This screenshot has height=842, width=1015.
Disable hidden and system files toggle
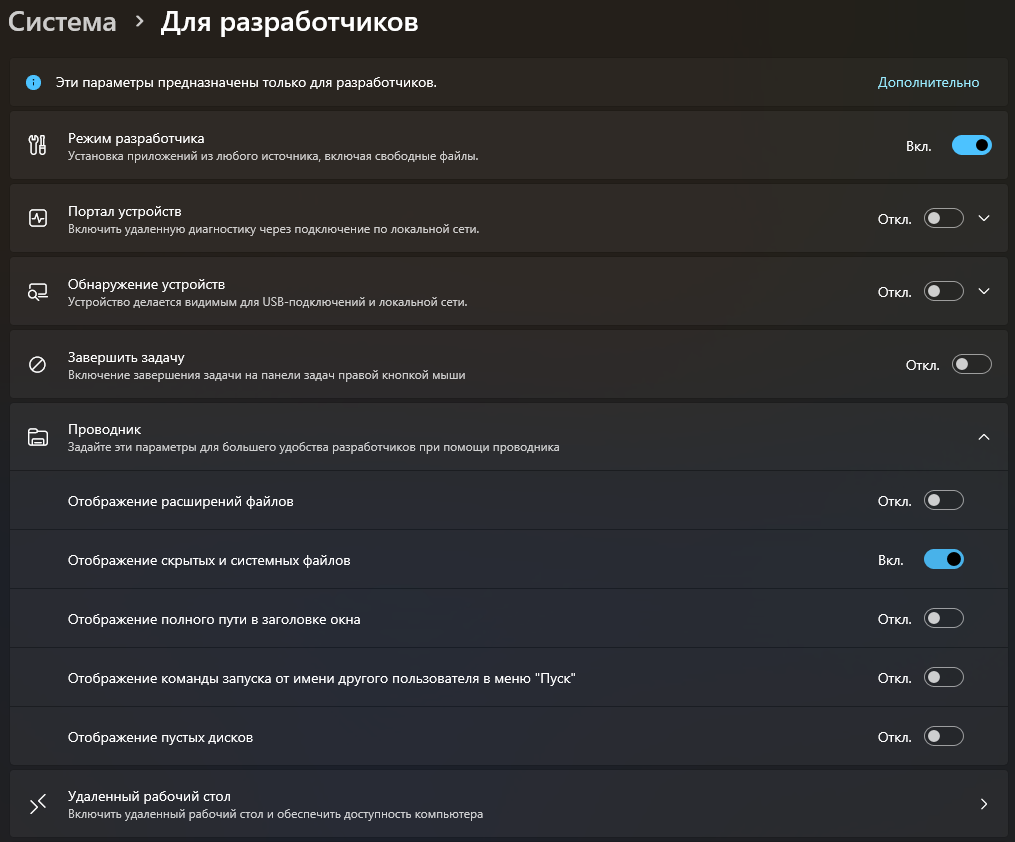(x=943, y=560)
